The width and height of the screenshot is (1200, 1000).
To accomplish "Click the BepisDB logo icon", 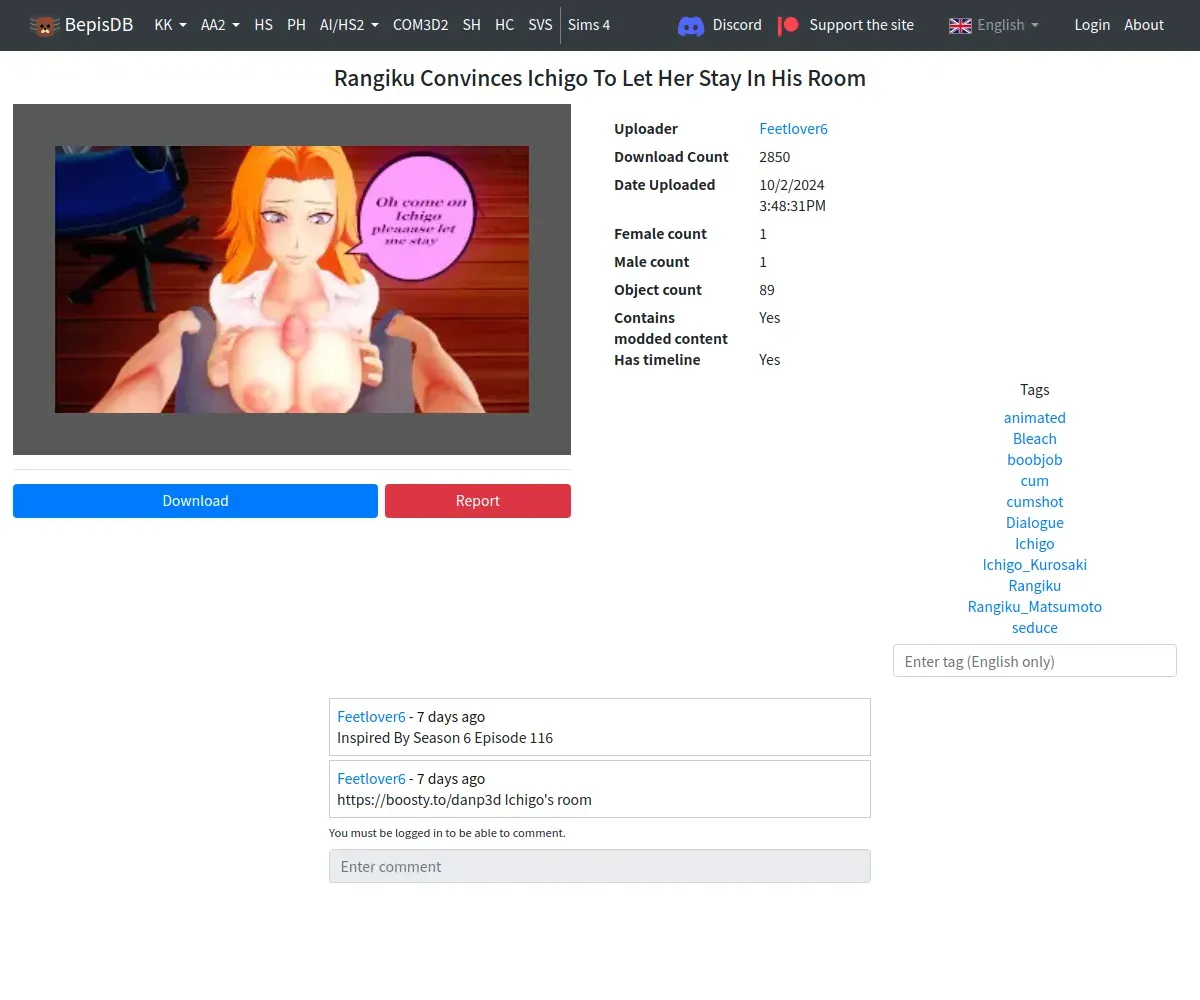I will (x=44, y=25).
